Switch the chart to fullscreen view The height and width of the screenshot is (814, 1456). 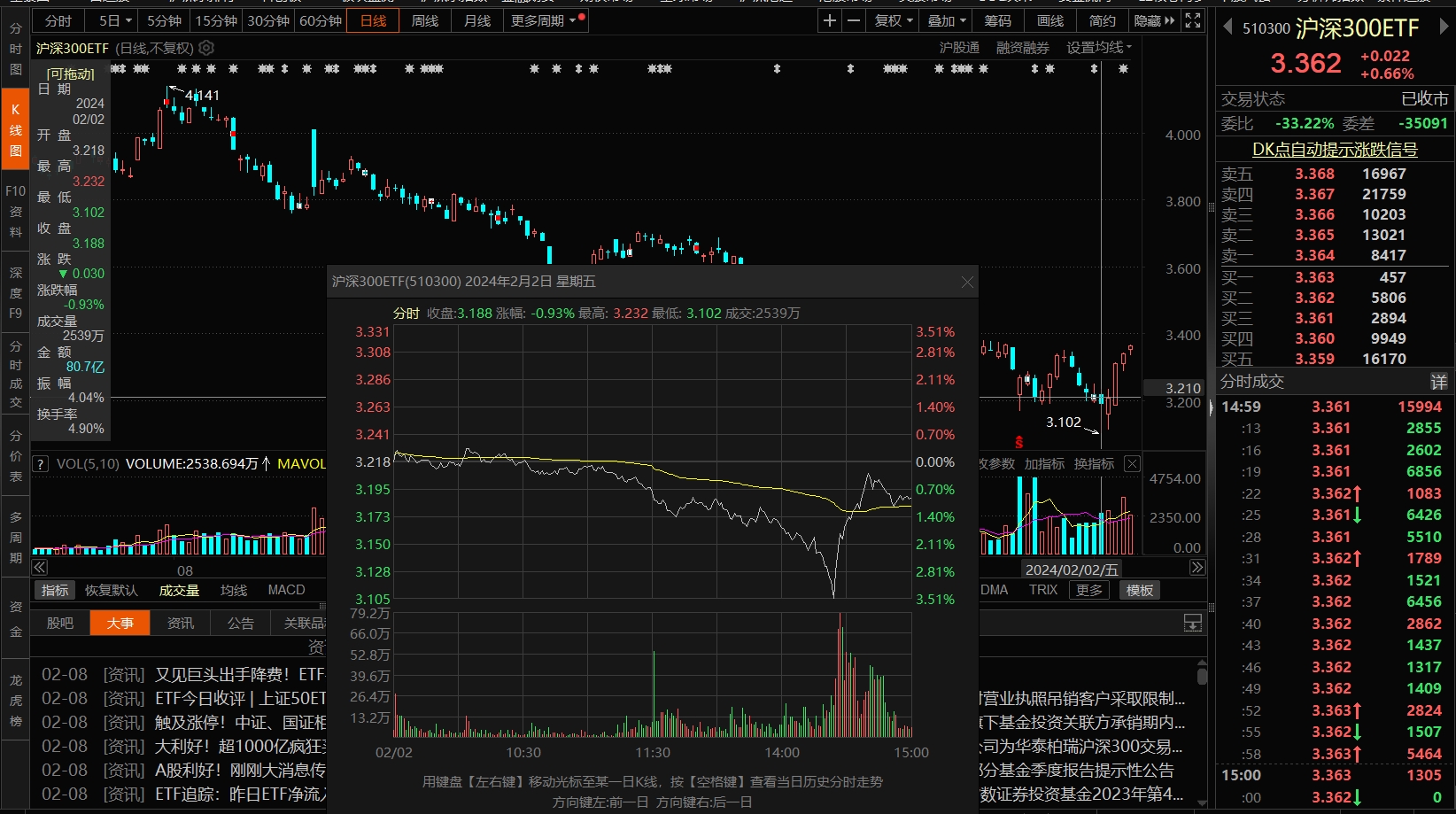click(1193, 20)
